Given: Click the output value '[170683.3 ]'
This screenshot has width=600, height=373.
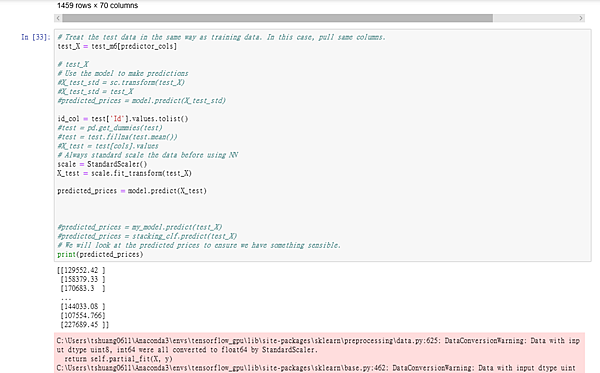Looking at the screenshot, I should click(83, 288).
